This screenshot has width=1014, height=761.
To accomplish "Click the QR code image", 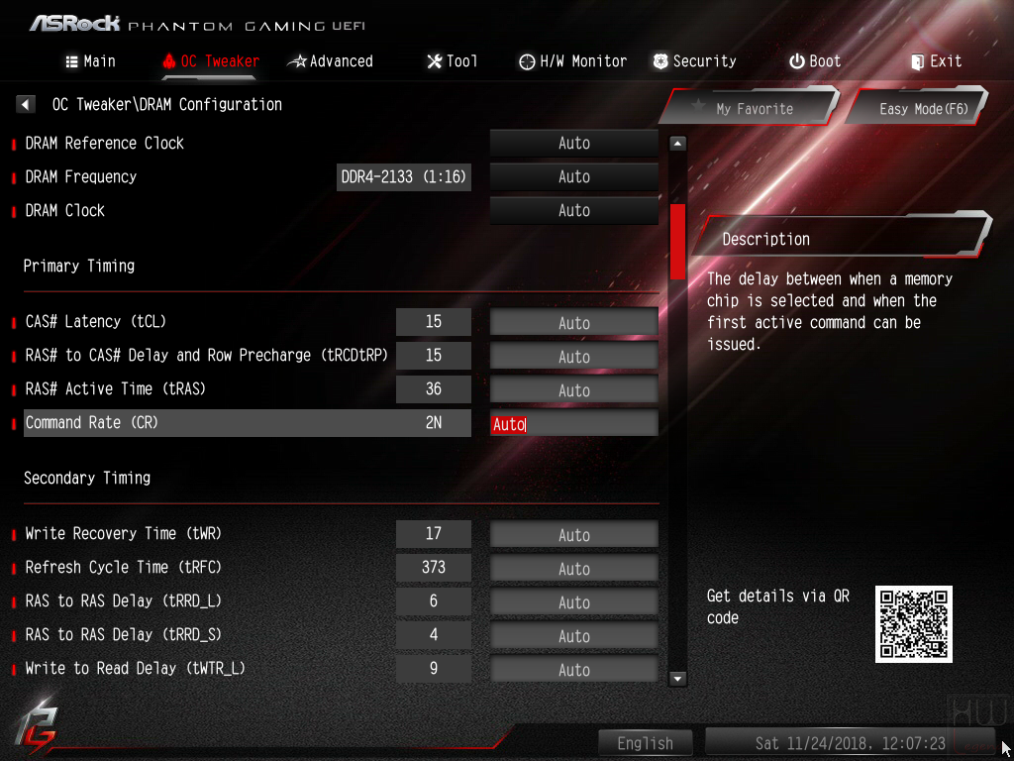I will (913, 624).
